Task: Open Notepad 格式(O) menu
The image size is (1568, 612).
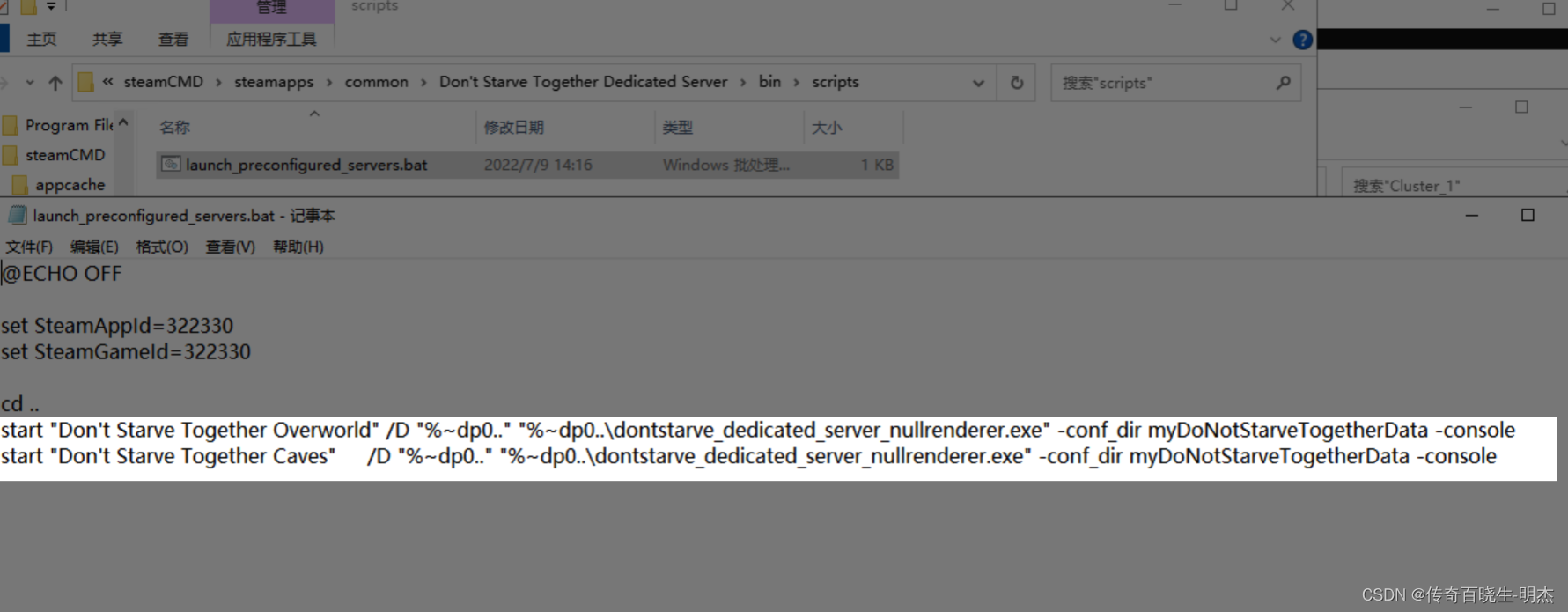Action: (x=162, y=247)
